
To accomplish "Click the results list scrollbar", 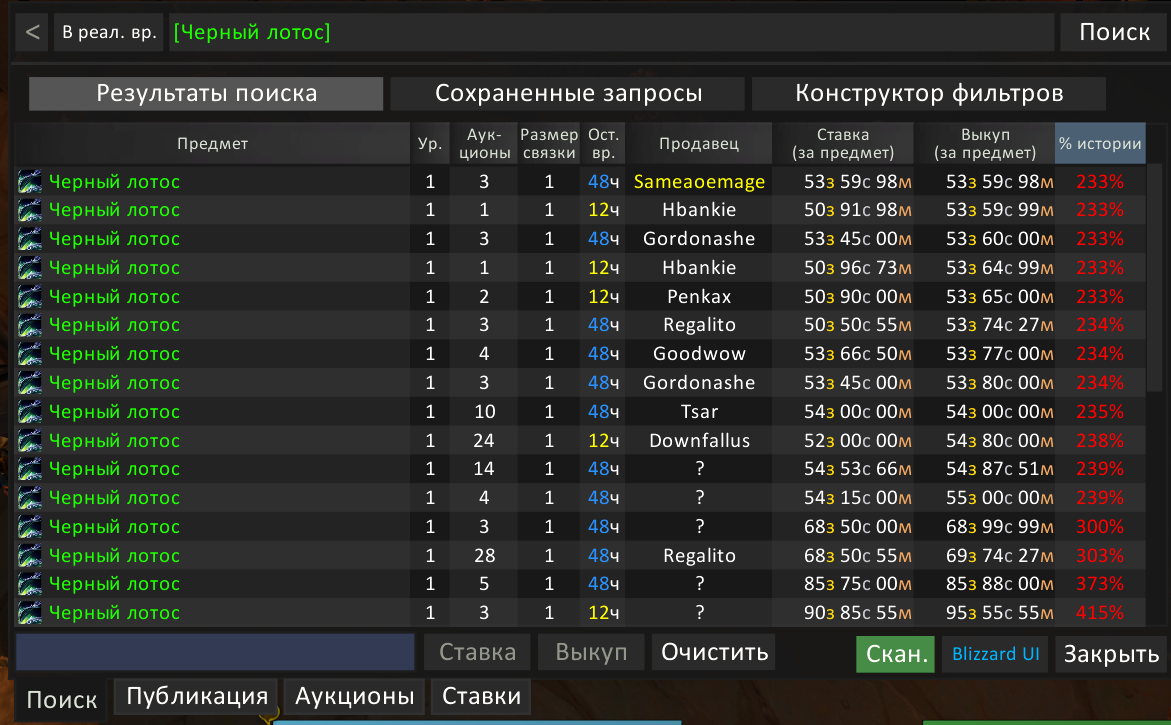I will click(1155, 278).
